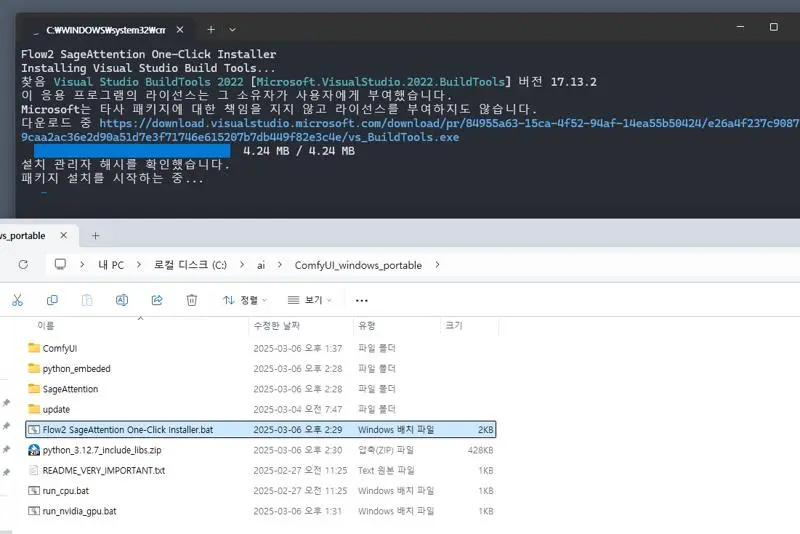Click the text file icon for README_VERY_IMPORTANT.txt
The height and width of the screenshot is (534, 800).
[34, 470]
